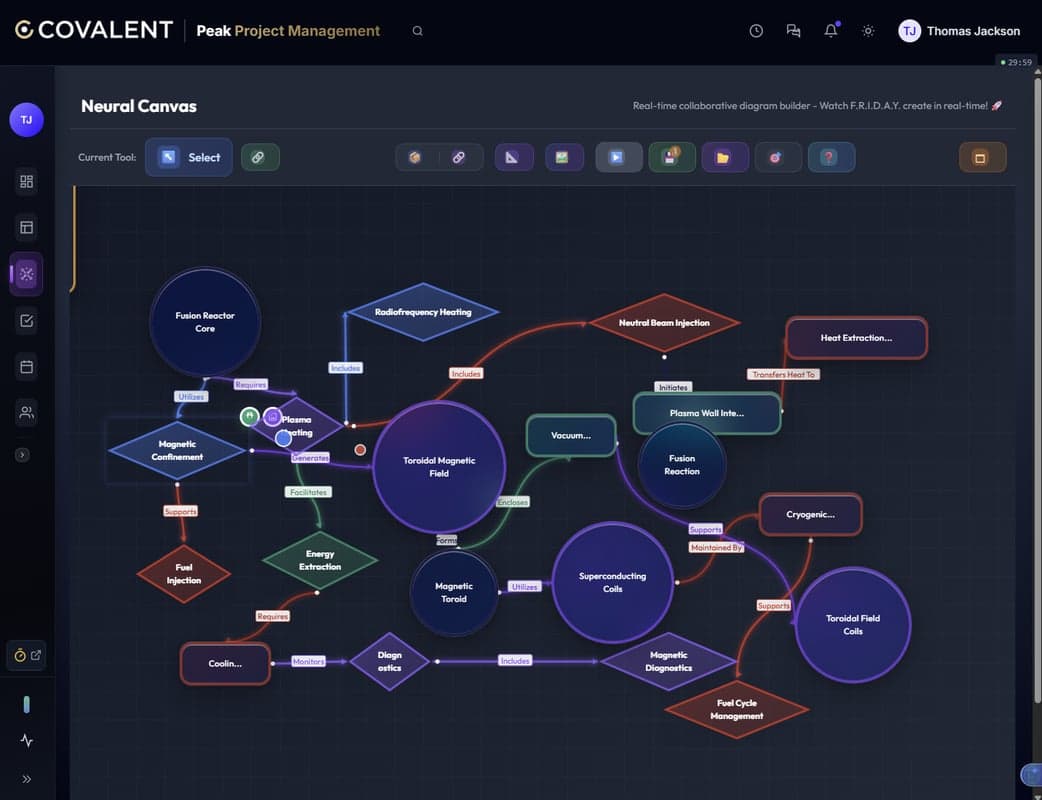
Task: Click the image picture icon in toolbar
Action: 564,157
